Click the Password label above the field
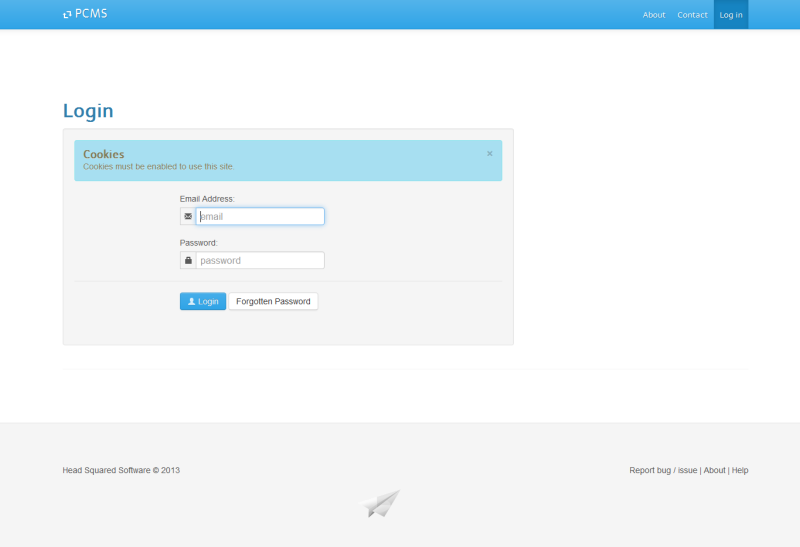 pos(198,243)
